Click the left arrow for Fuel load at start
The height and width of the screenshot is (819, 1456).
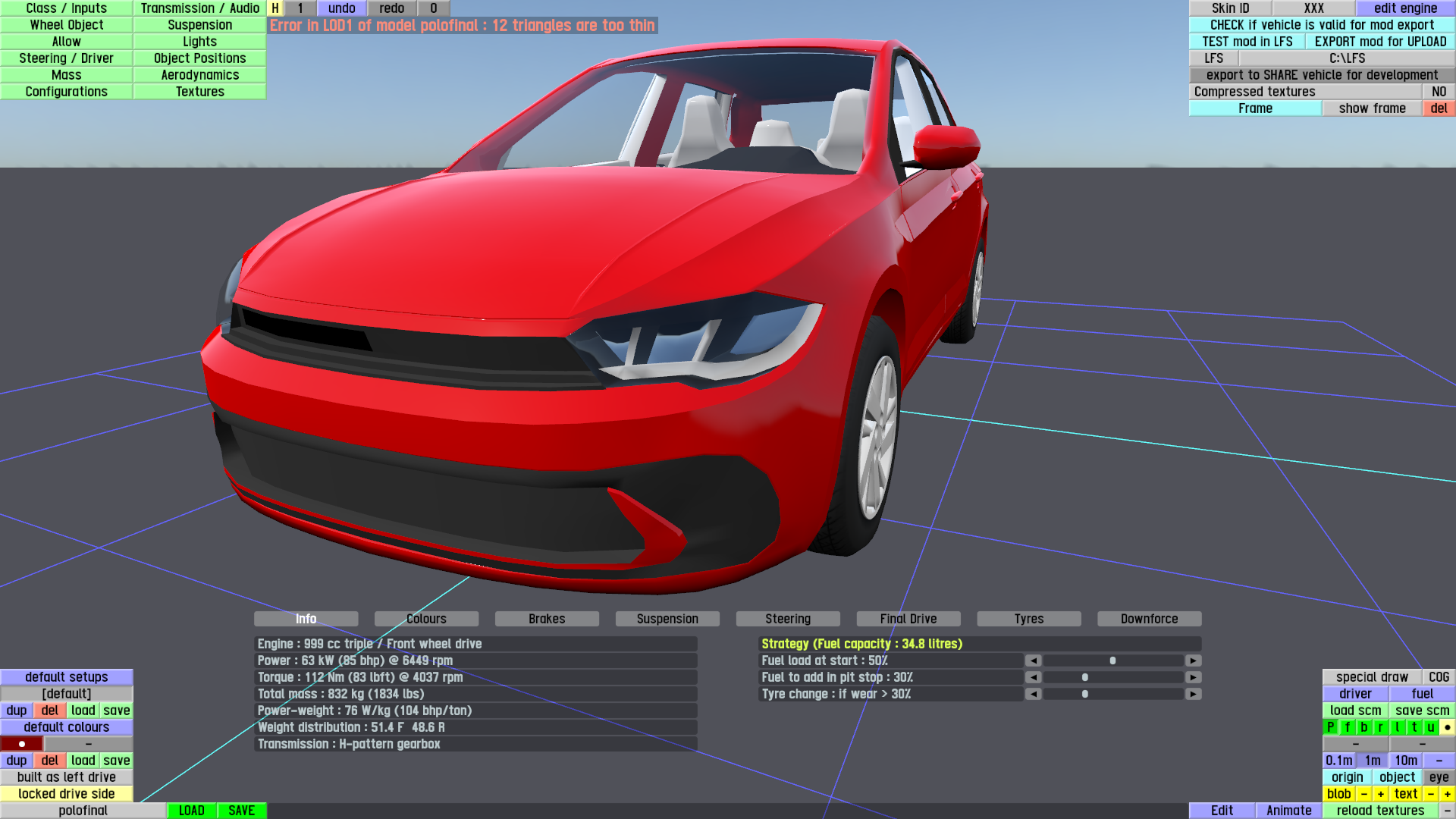point(1033,661)
